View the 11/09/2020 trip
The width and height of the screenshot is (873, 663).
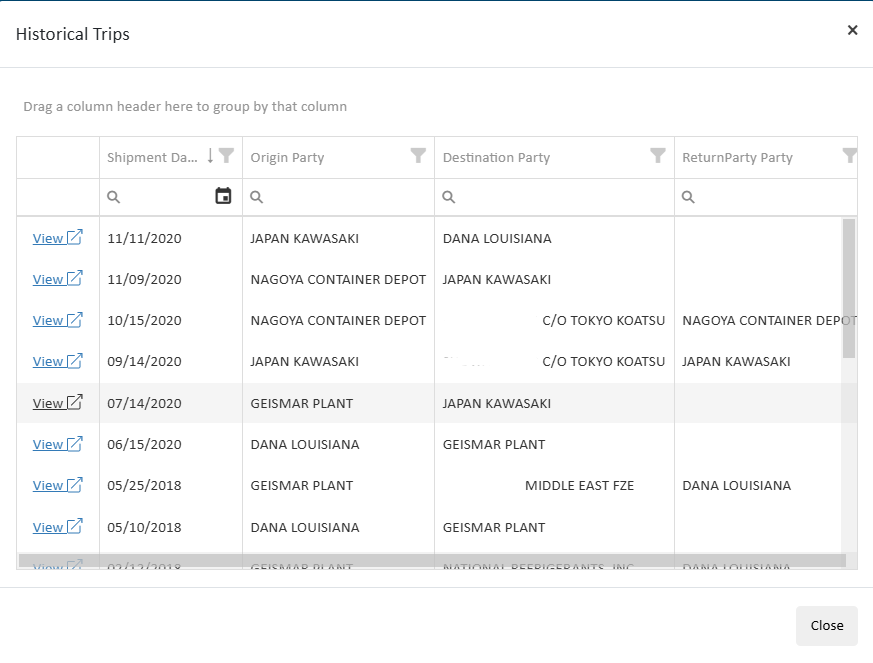48,280
